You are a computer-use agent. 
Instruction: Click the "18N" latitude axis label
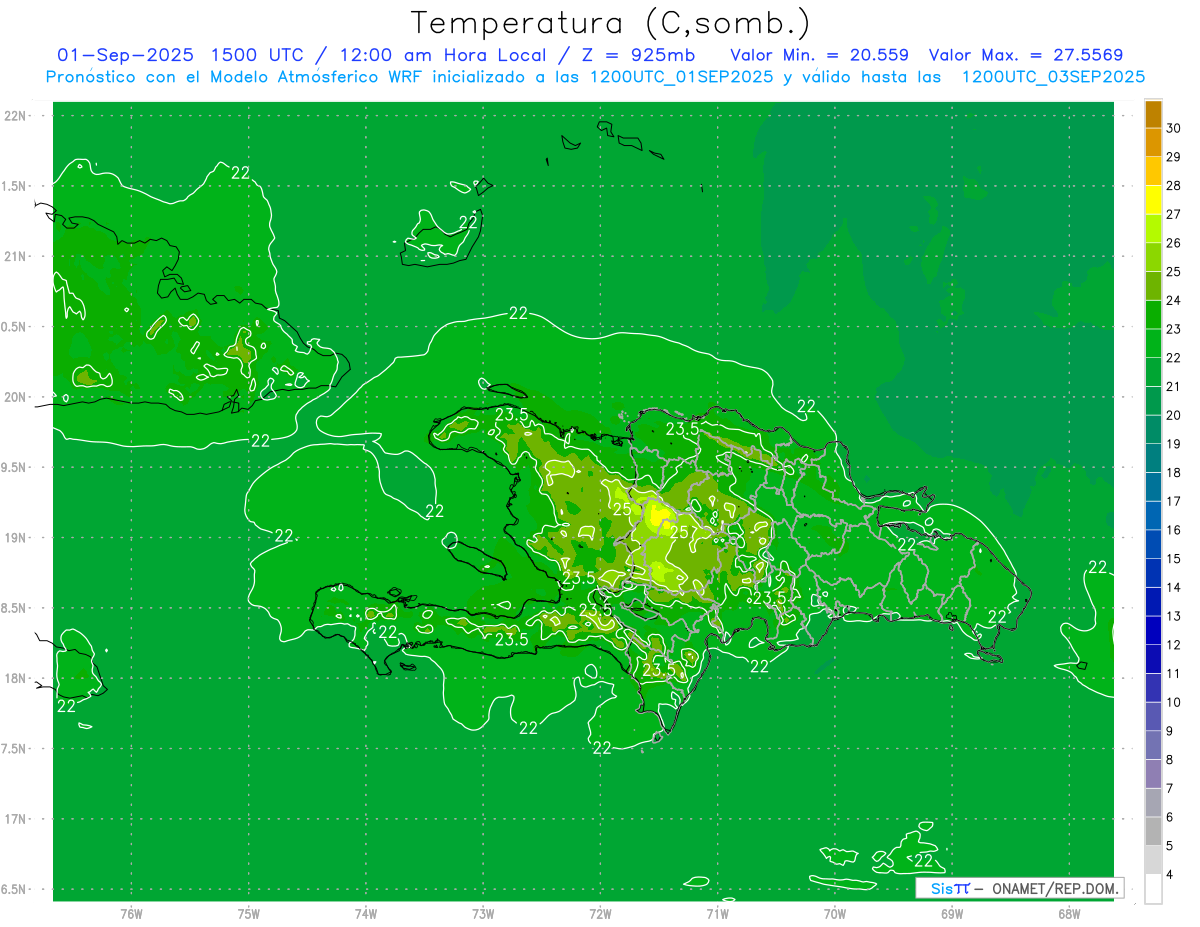click(x=15, y=678)
